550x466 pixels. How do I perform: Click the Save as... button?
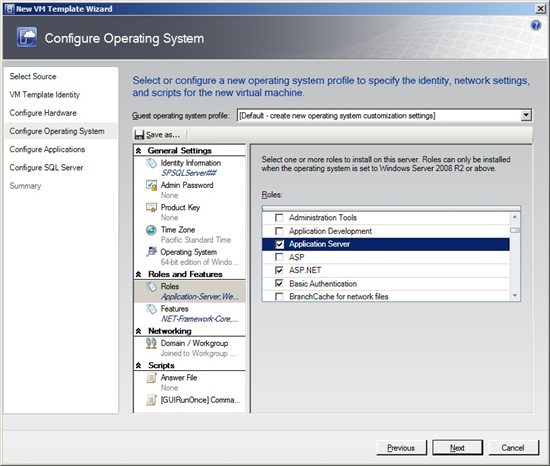158,135
